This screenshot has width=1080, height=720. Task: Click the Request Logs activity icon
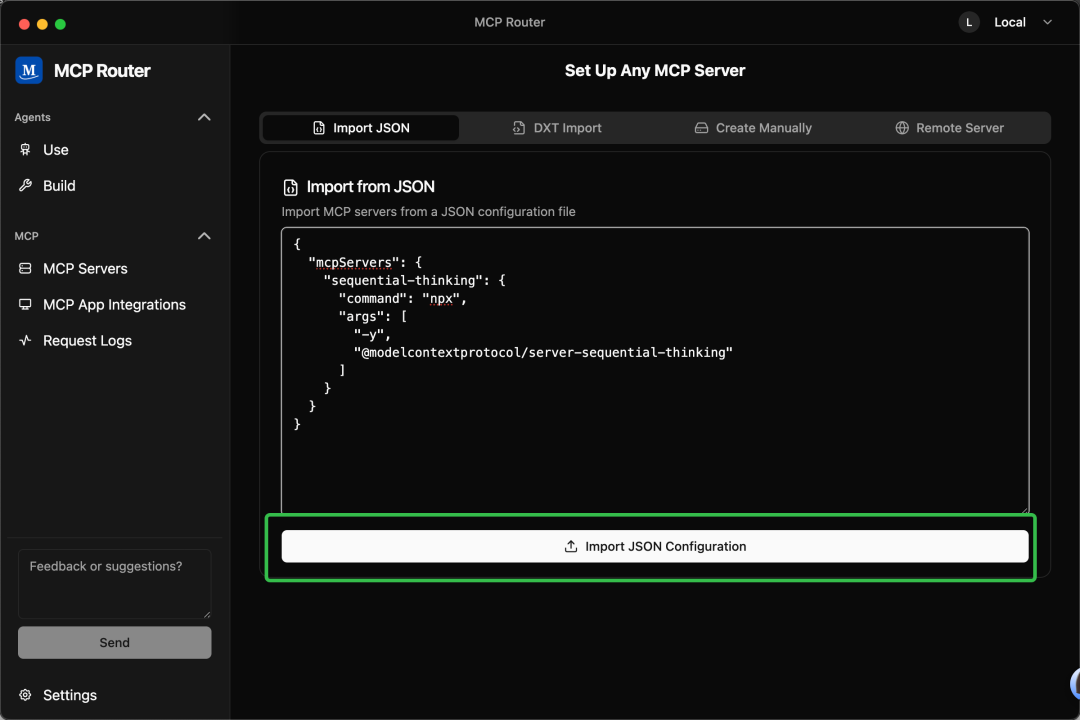[x=25, y=341]
